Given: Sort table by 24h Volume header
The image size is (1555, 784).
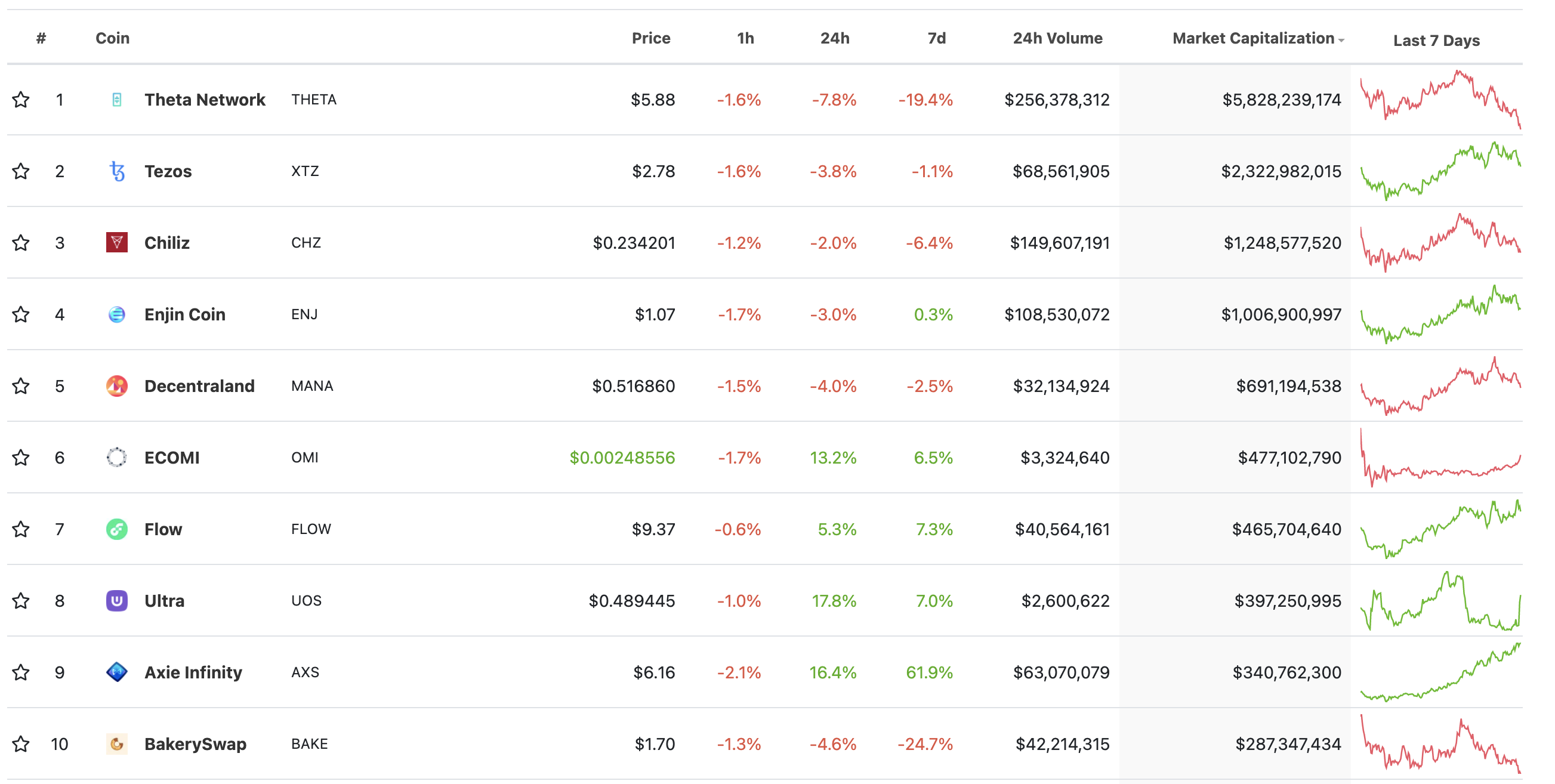Looking at the screenshot, I should pyautogui.click(x=1057, y=39).
